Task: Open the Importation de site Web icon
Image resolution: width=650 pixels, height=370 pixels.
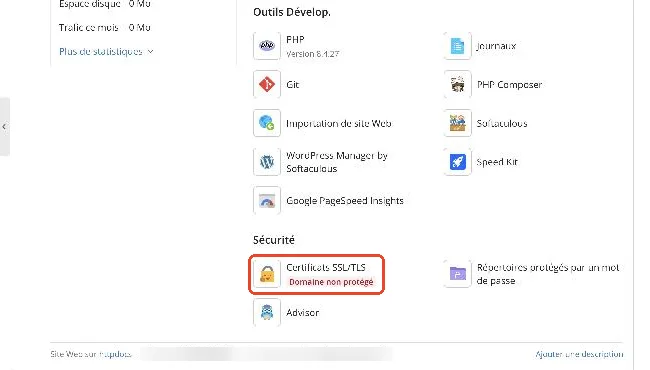Action: point(267,123)
